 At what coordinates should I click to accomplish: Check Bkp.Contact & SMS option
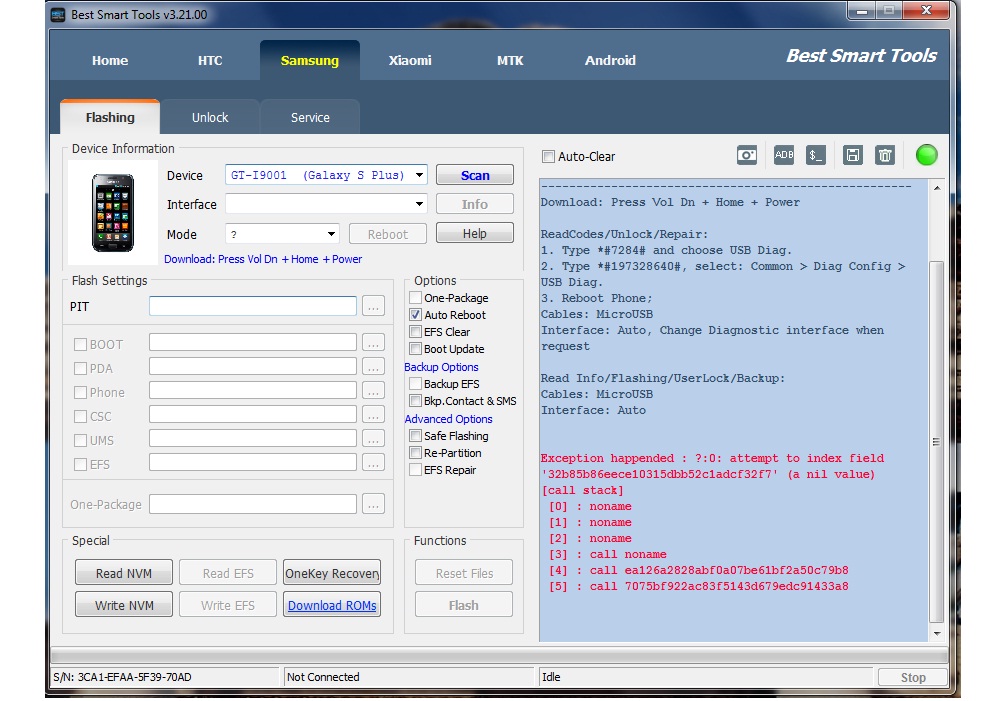click(415, 401)
